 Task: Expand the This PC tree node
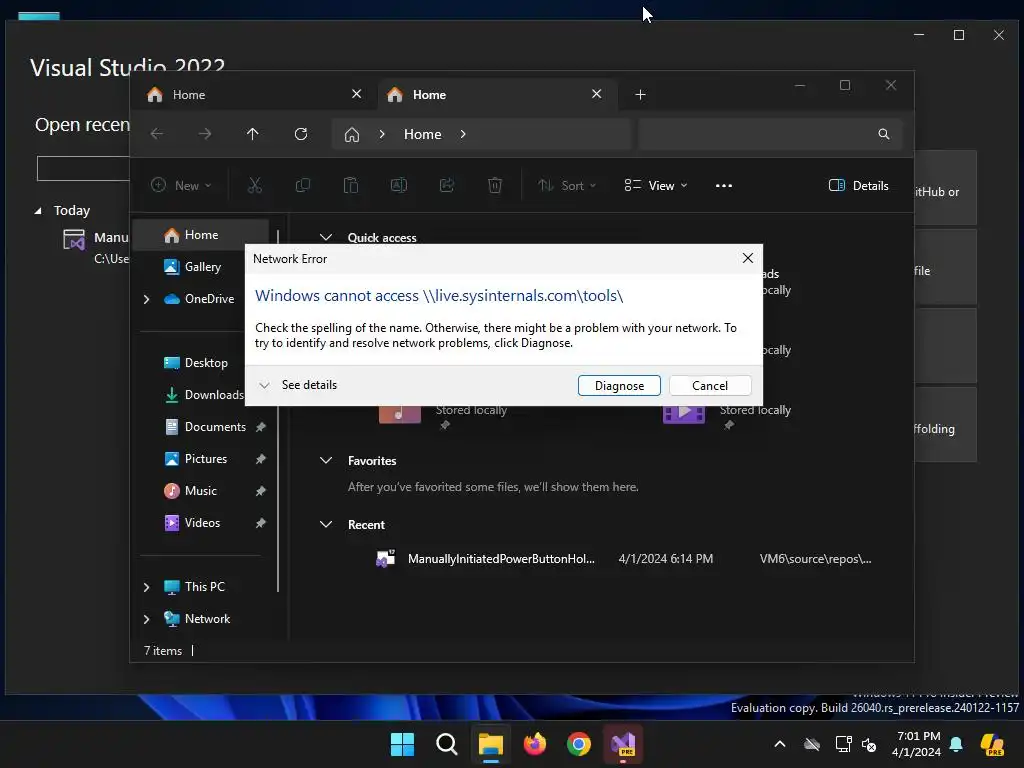146,587
